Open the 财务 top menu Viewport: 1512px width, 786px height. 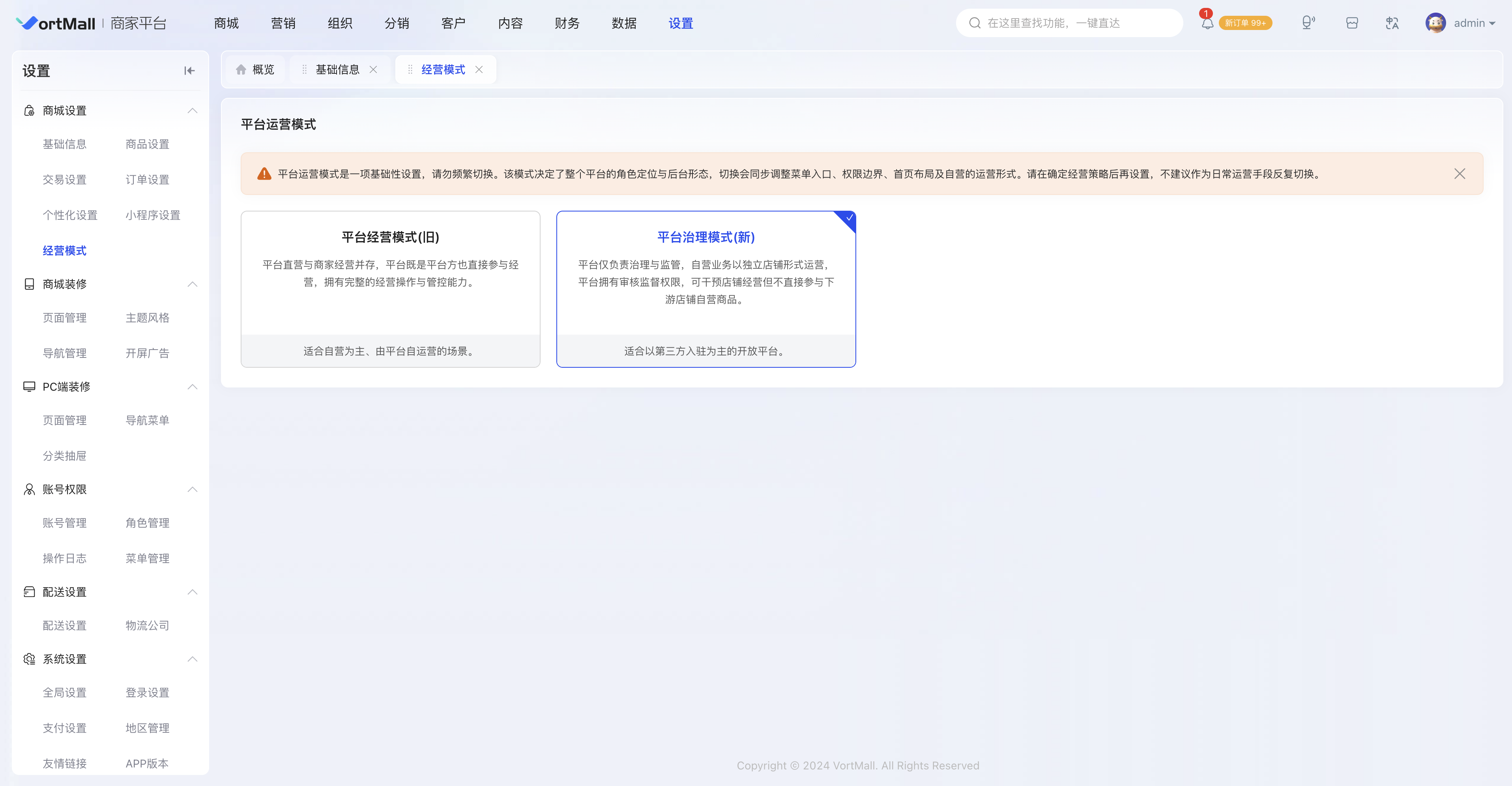[567, 23]
